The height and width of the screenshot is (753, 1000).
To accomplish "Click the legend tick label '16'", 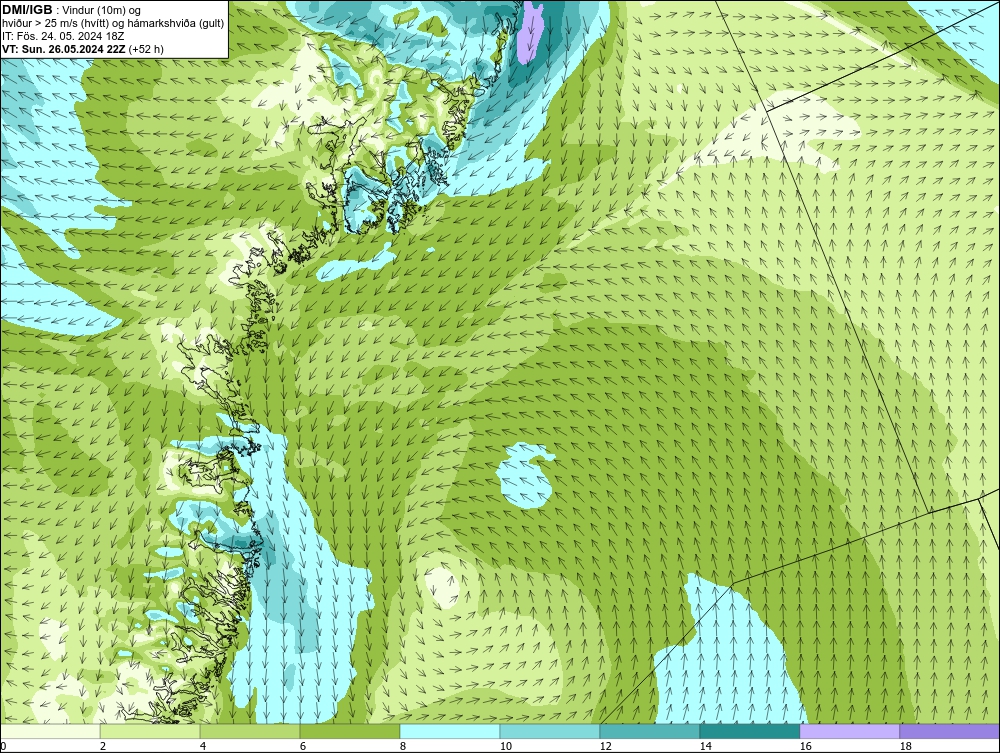I will (x=805, y=746).
